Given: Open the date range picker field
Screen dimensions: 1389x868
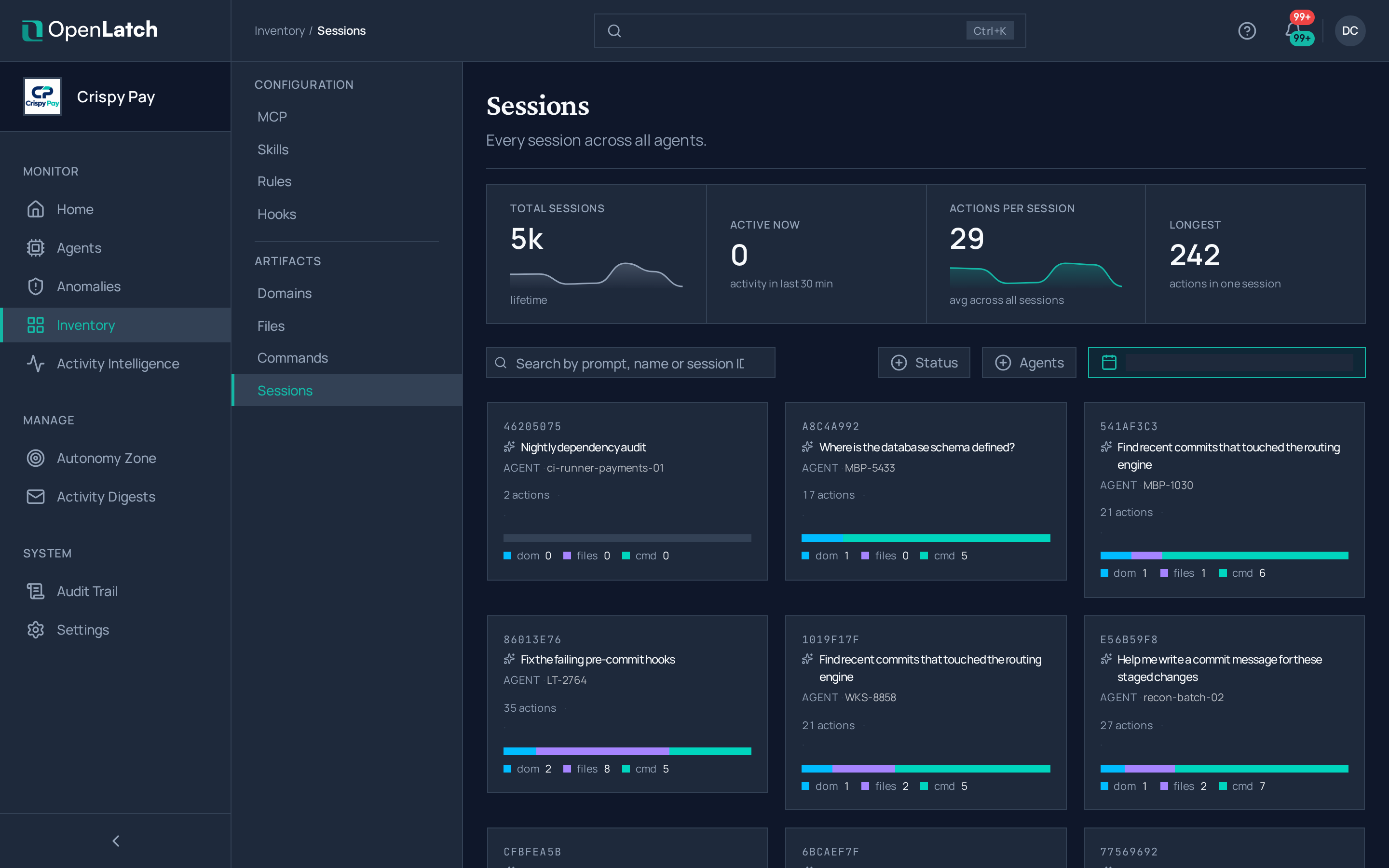Looking at the screenshot, I should pyautogui.click(x=1226, y=362).
